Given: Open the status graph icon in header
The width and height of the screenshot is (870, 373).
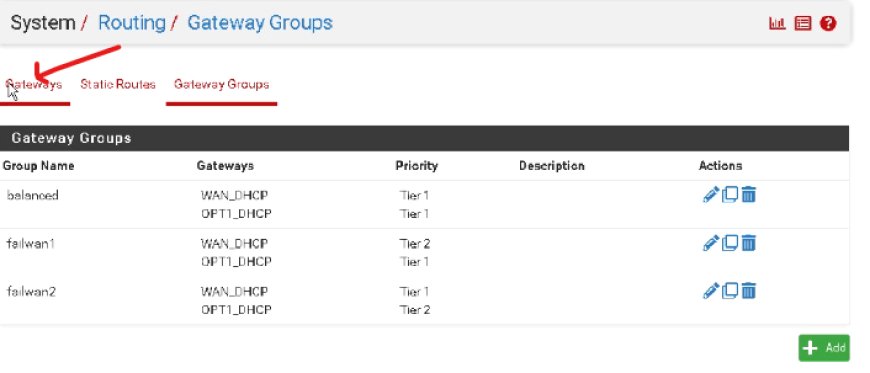Looking at the screenshot, I should pos(777,23).
